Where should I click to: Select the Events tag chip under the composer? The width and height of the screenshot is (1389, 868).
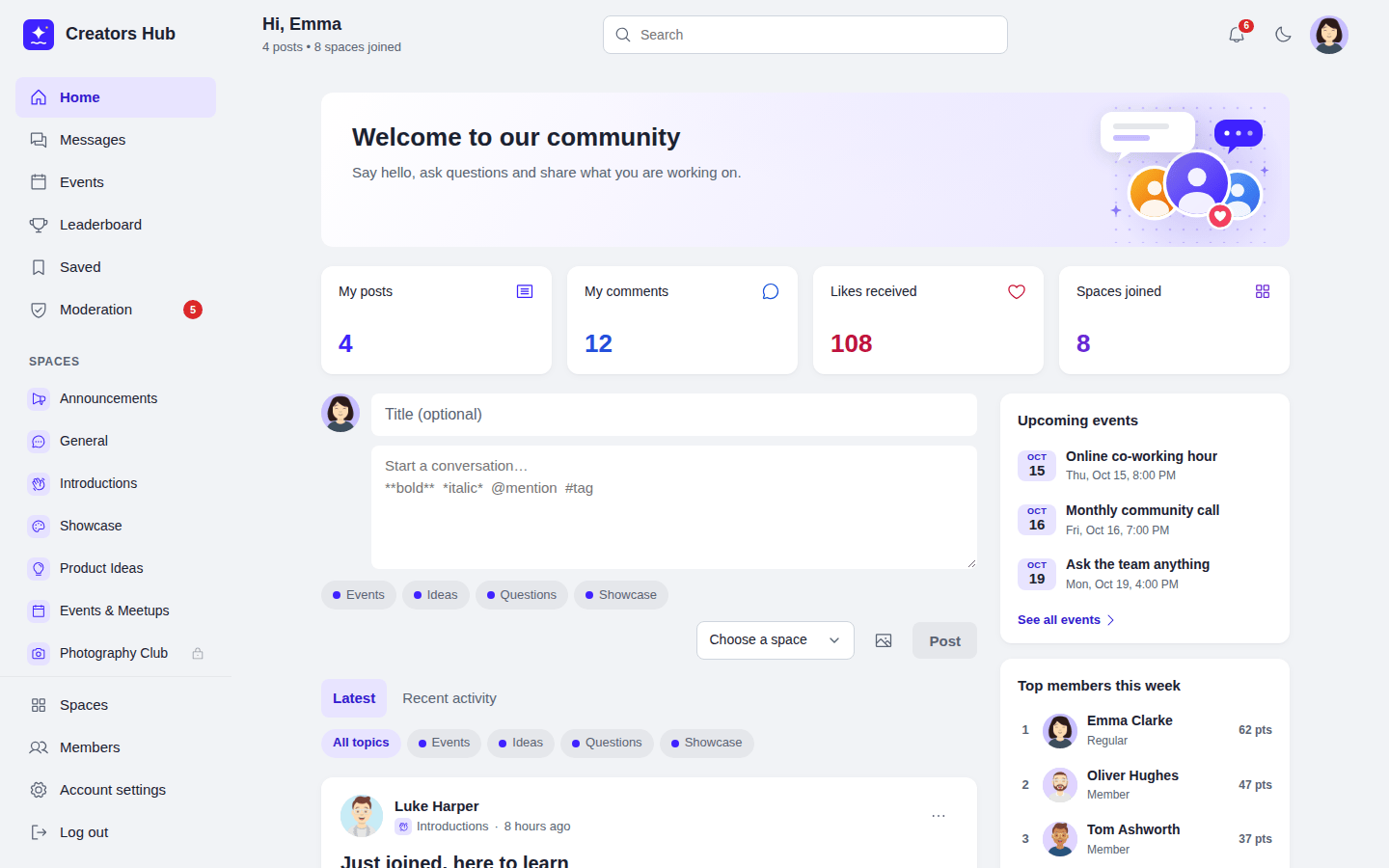tap(359, 595)
